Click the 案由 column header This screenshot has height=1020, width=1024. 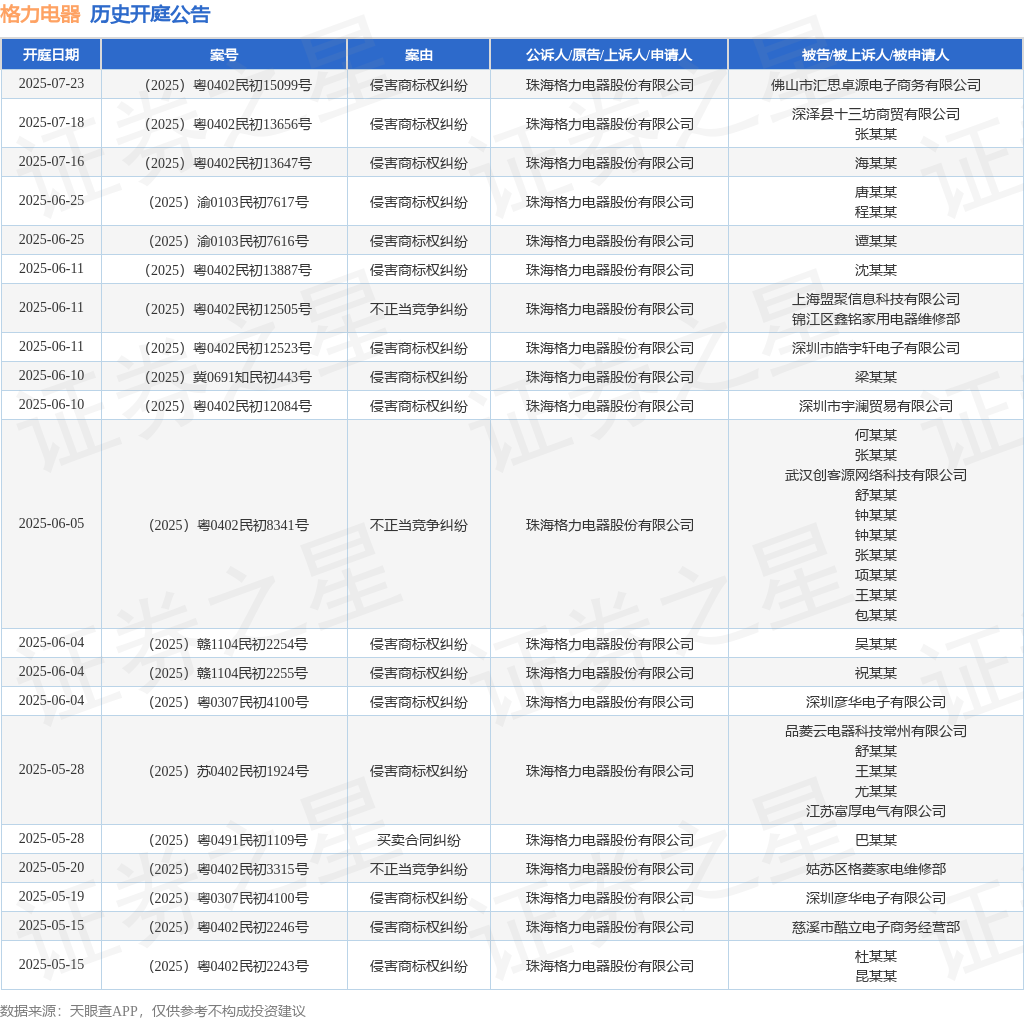pyautogui.click(x=419, y=55)
